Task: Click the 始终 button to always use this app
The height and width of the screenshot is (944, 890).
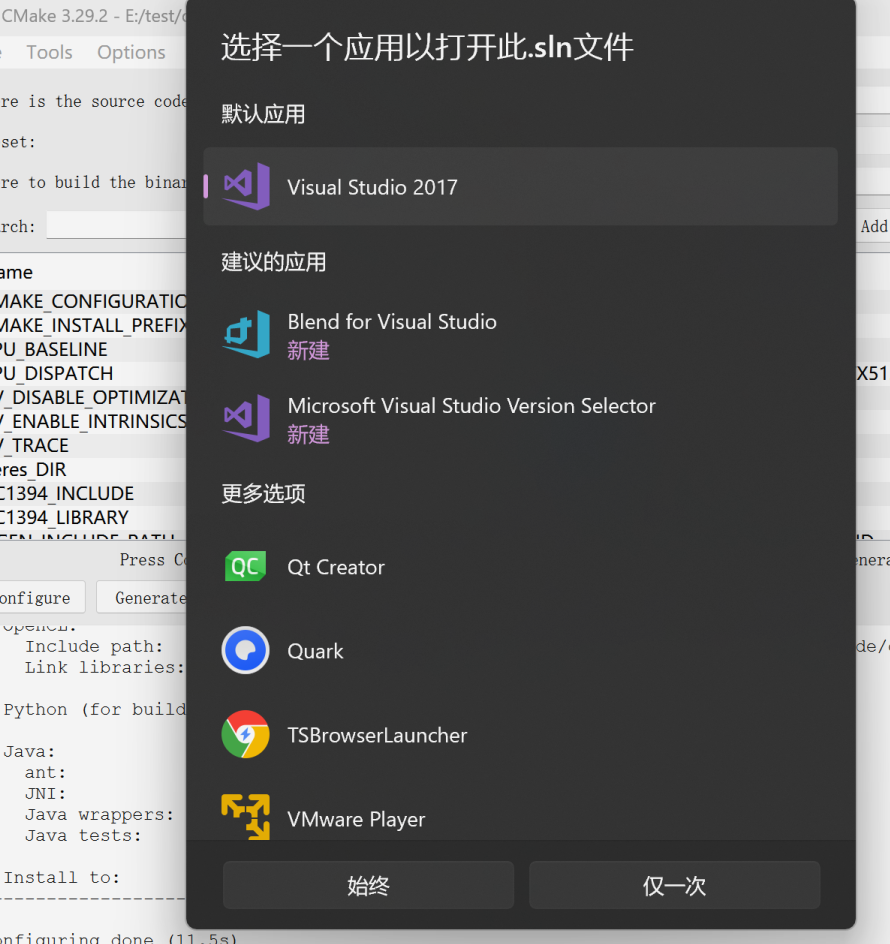Action: pyautogui.click(x=367, y=884)
